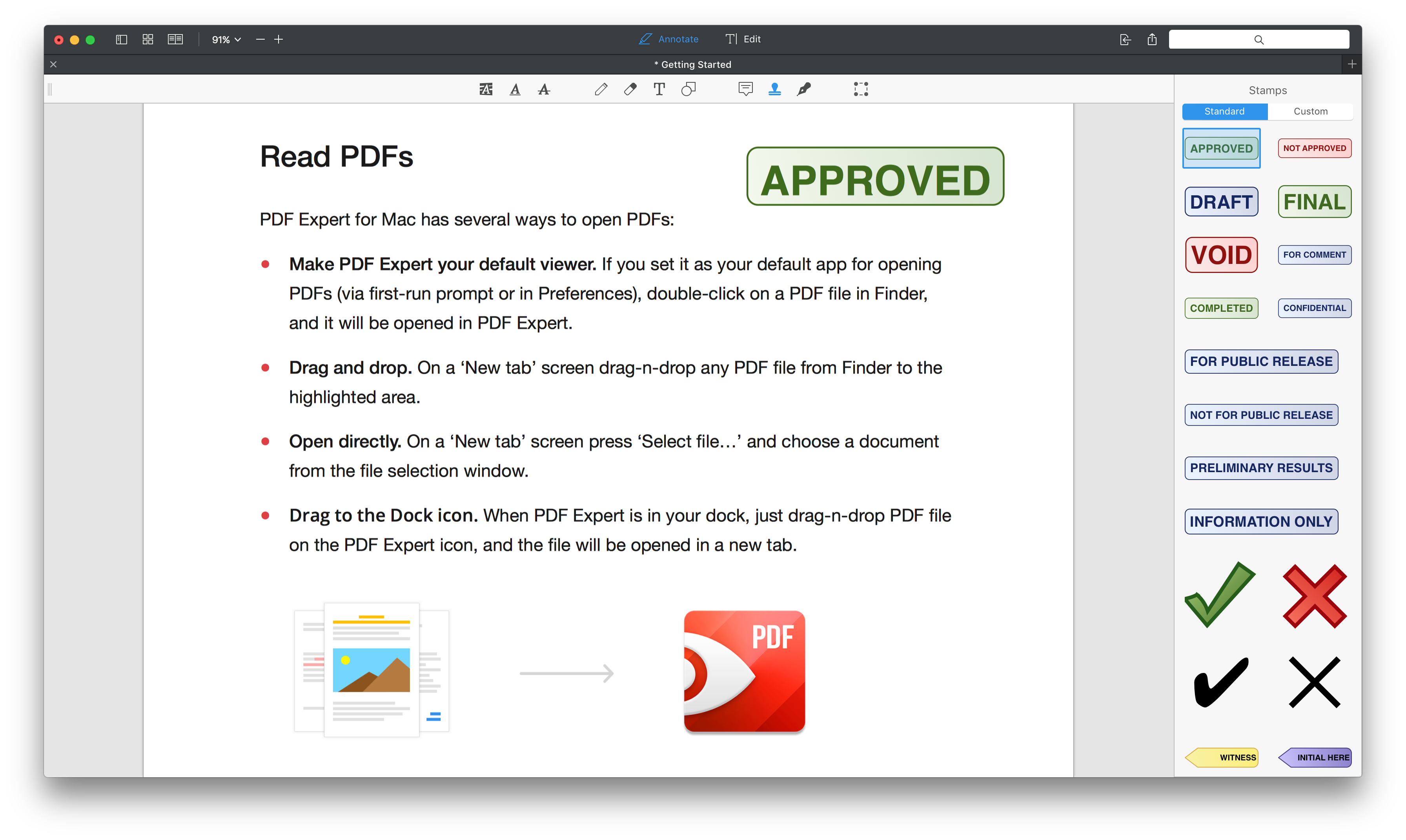
Task: Click the 'Open directly.' bold text
Action: click(x=345, y=442)
